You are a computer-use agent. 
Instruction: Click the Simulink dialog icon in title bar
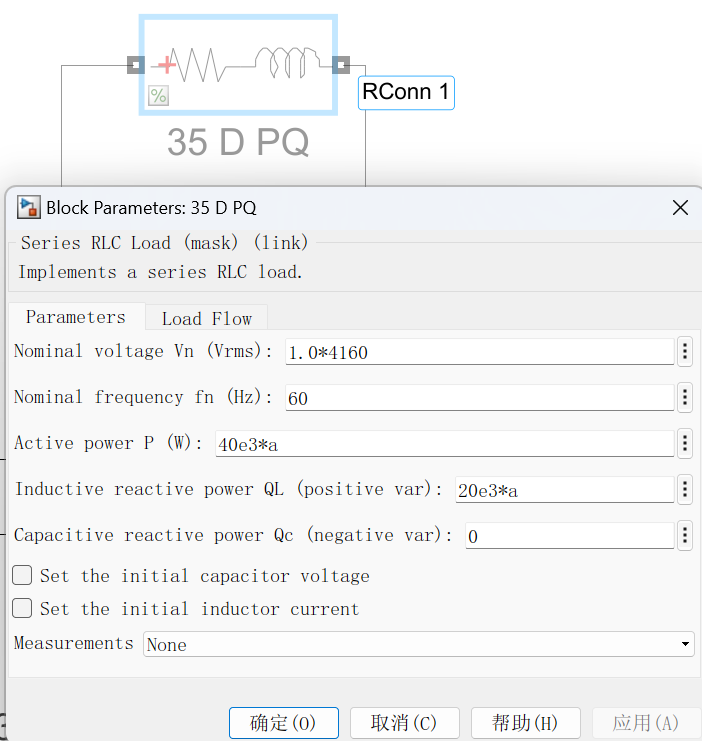tap(28, 207)
